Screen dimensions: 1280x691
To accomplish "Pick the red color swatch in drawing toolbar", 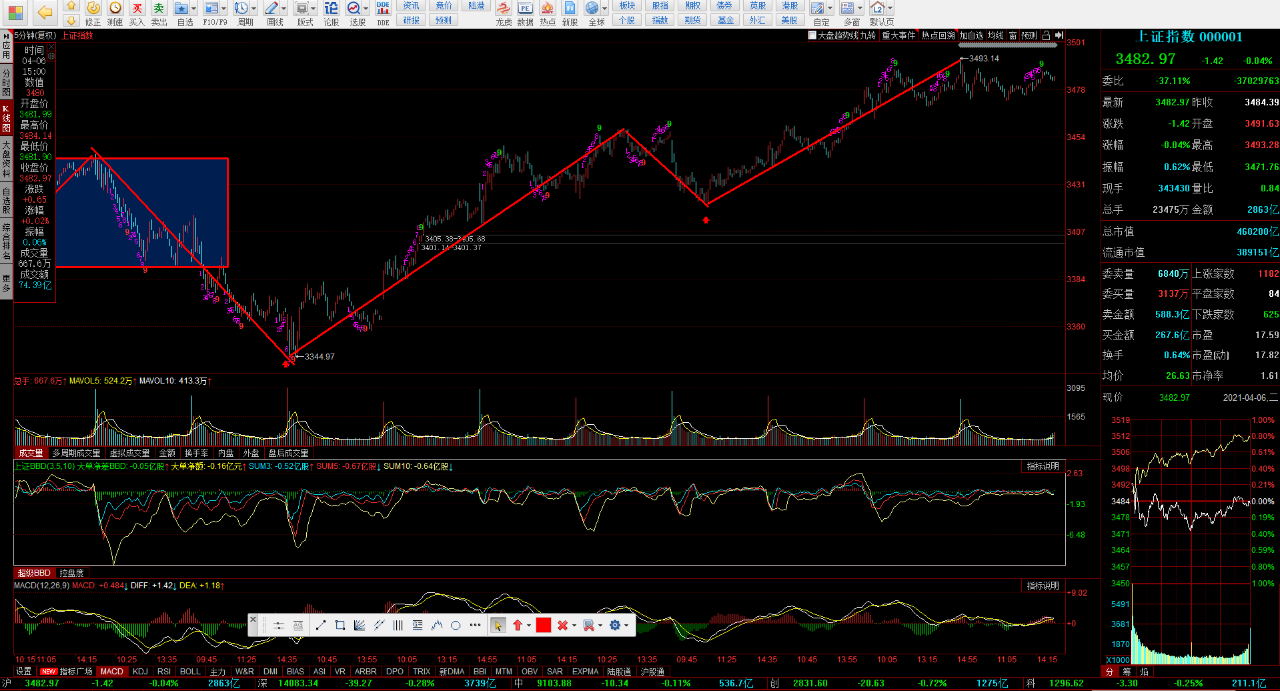I will [x=543, y=625].
